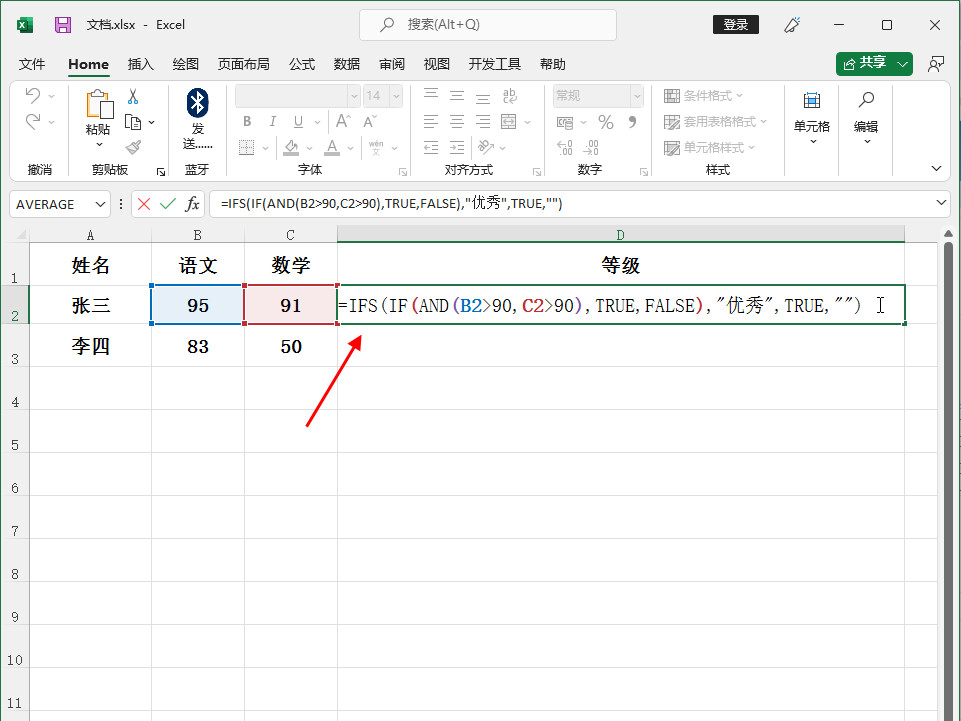The image size is (961, 721).
Task: Click the Copy icon
Action: tap(133, 122)
